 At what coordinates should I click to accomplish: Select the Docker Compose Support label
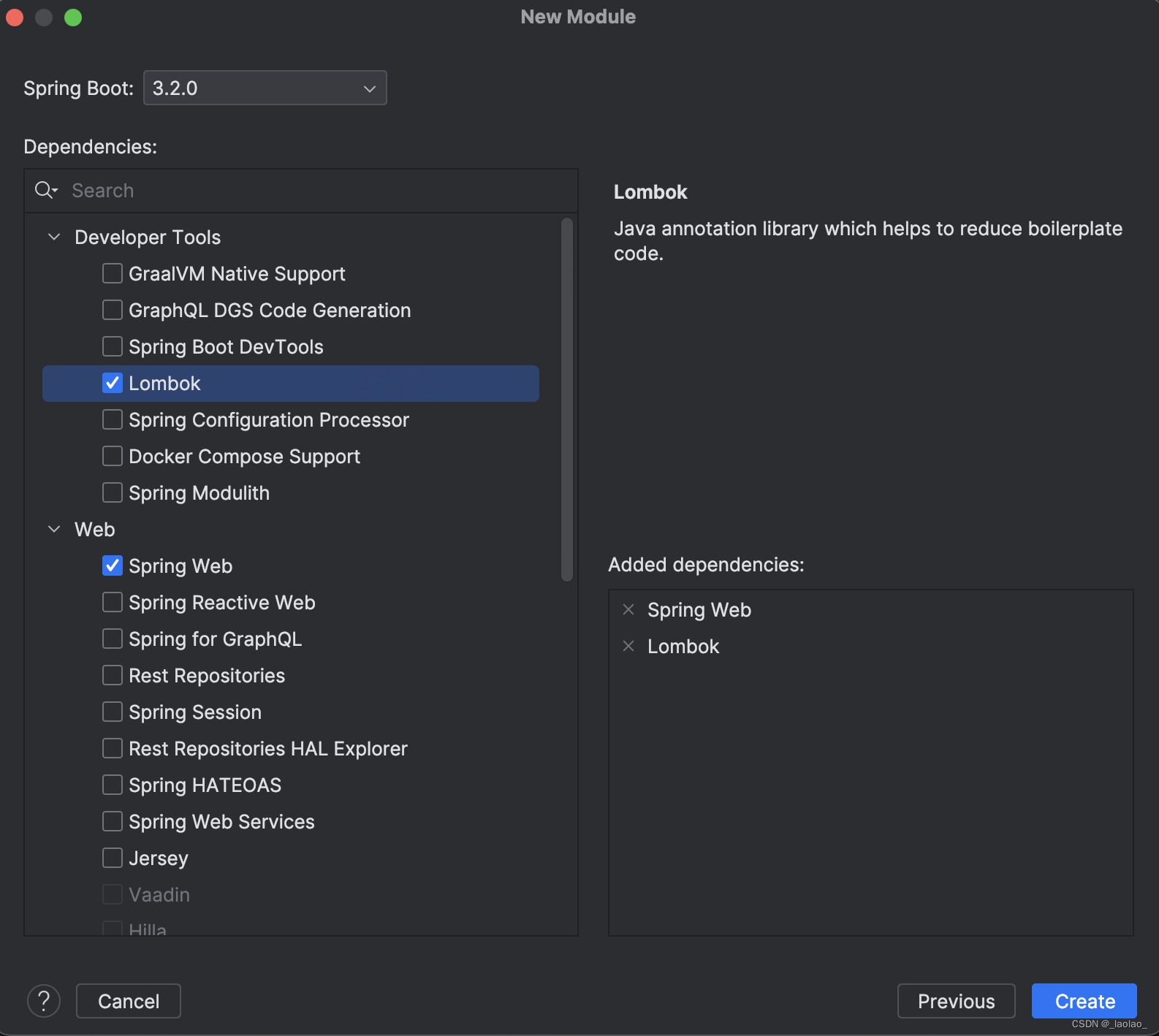245,457
